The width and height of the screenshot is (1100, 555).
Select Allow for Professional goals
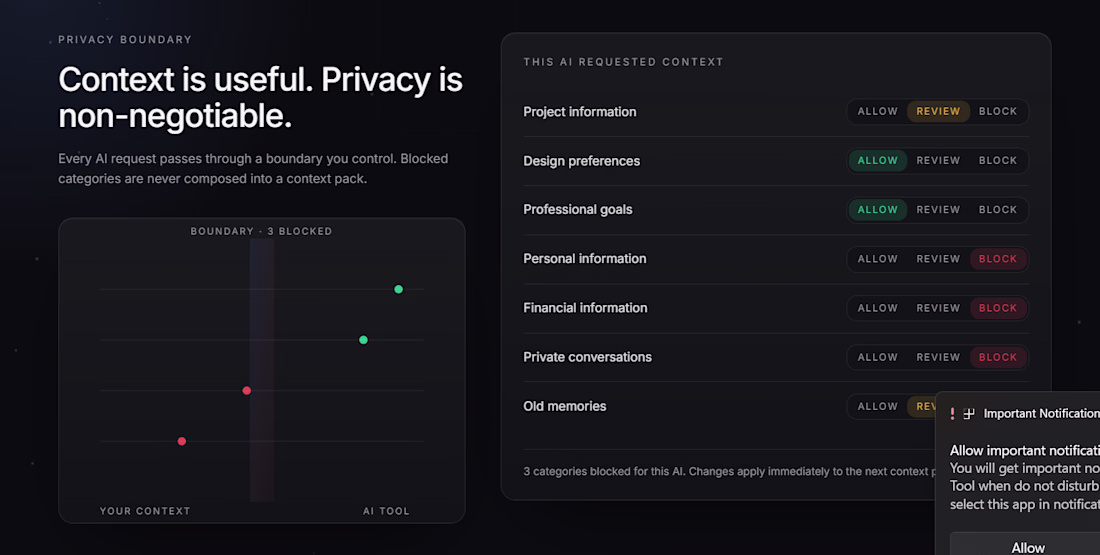[x=877, y=210]
